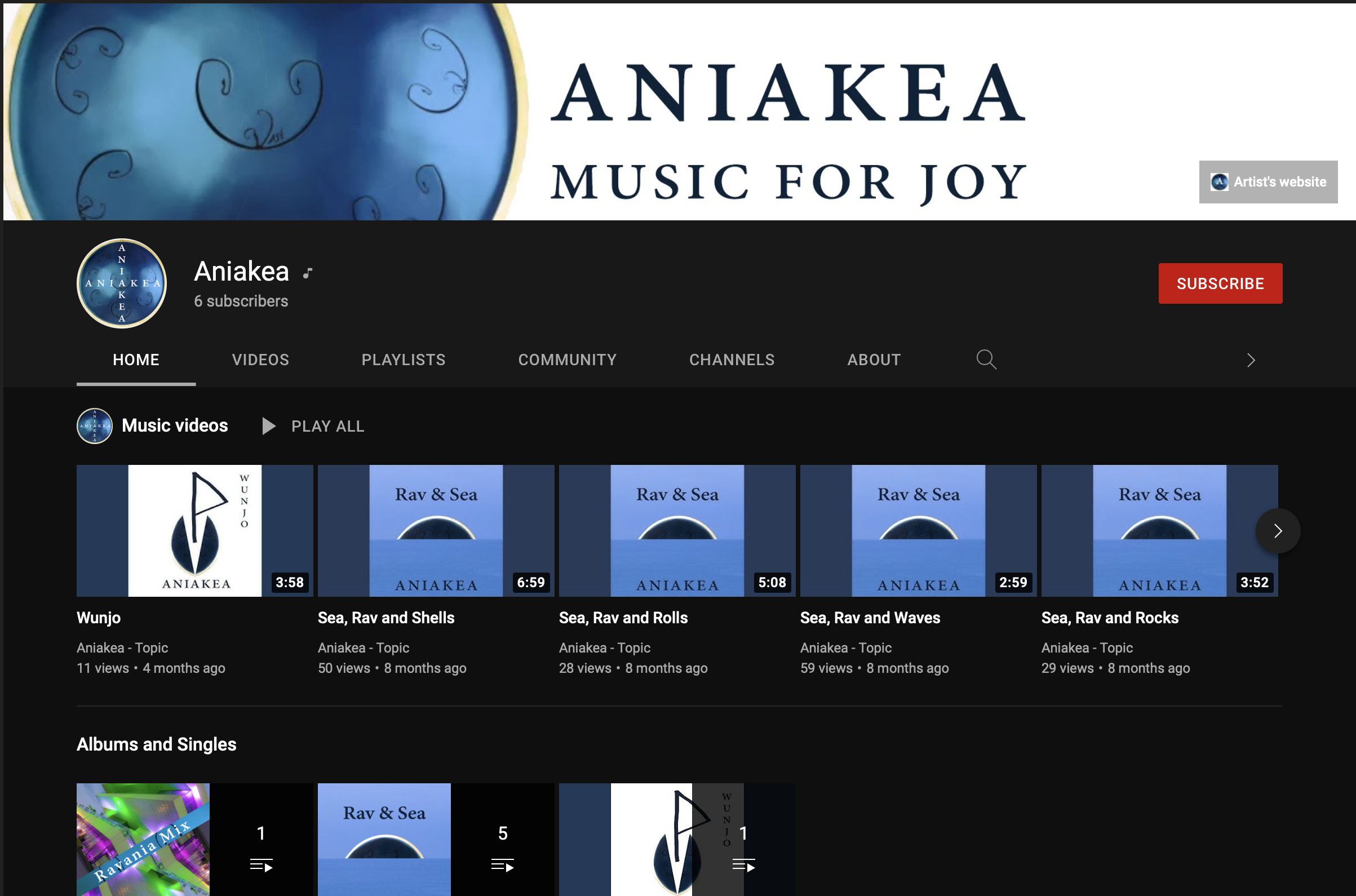Open Aniakea - Topic under Sea, Rav and Shells
The image size is (1356, 896).
[364, 647]
